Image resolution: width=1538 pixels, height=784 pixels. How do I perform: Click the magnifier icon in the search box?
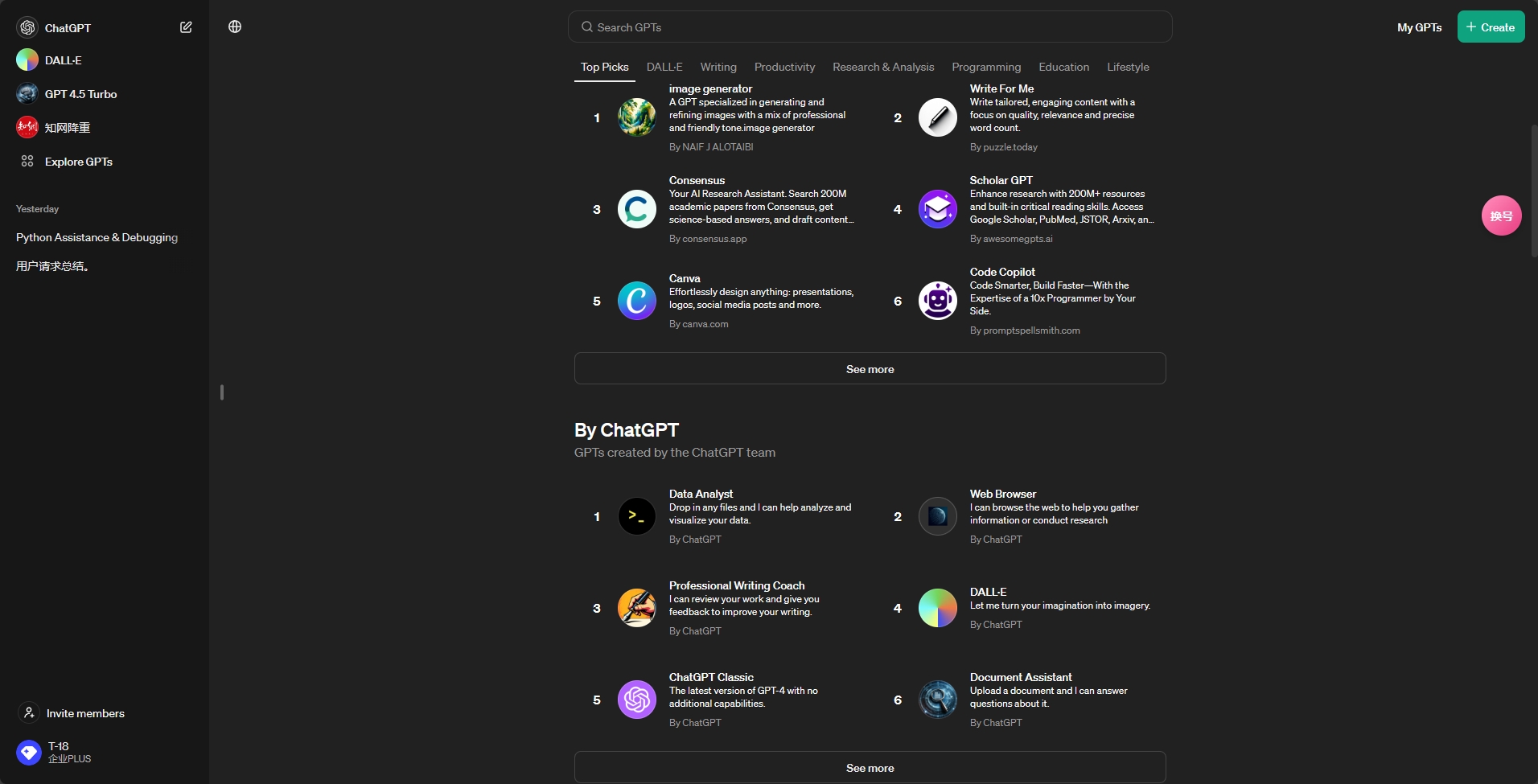(587, 27)
